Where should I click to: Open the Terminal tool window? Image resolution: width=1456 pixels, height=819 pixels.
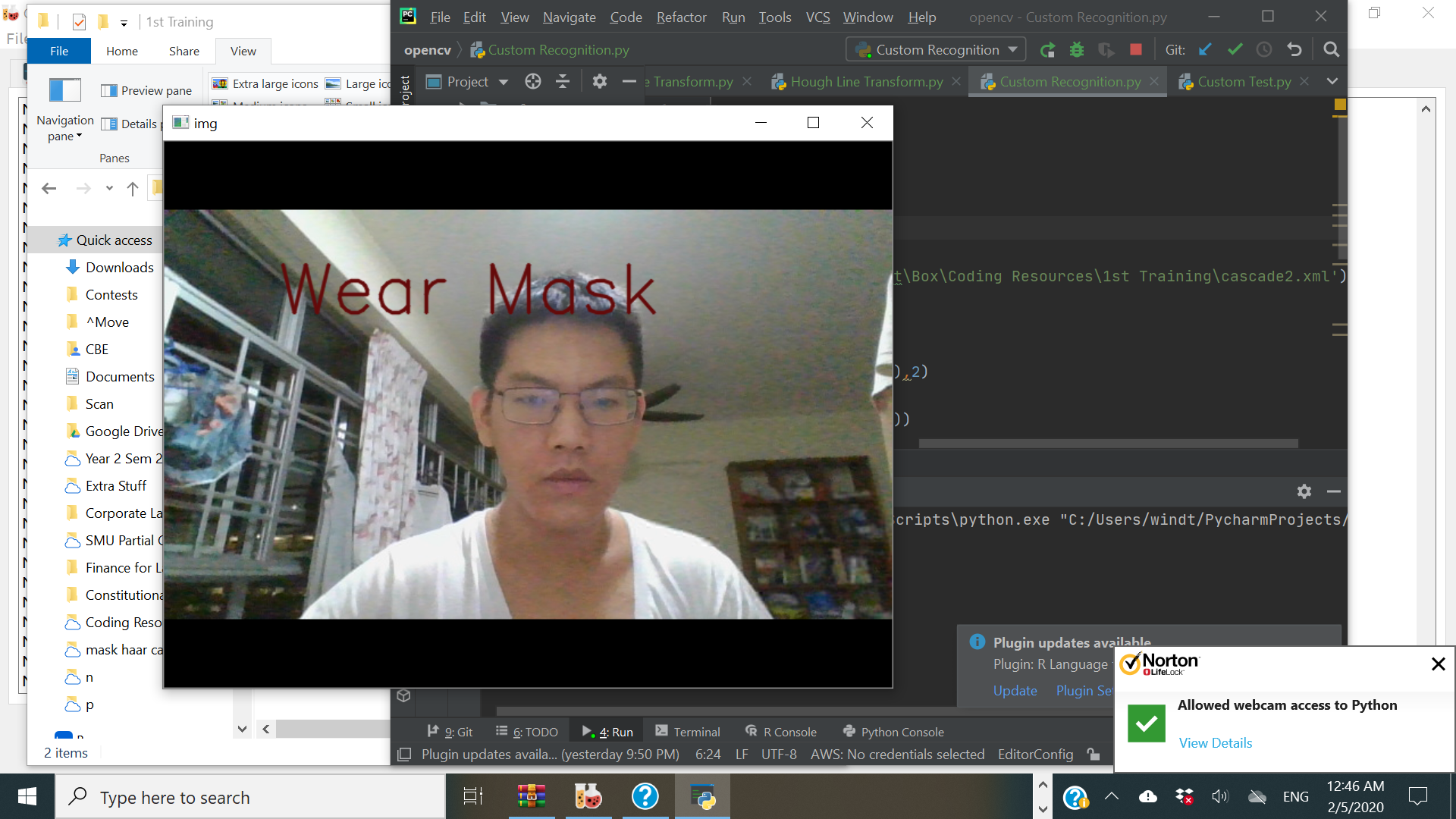point(688,732)
